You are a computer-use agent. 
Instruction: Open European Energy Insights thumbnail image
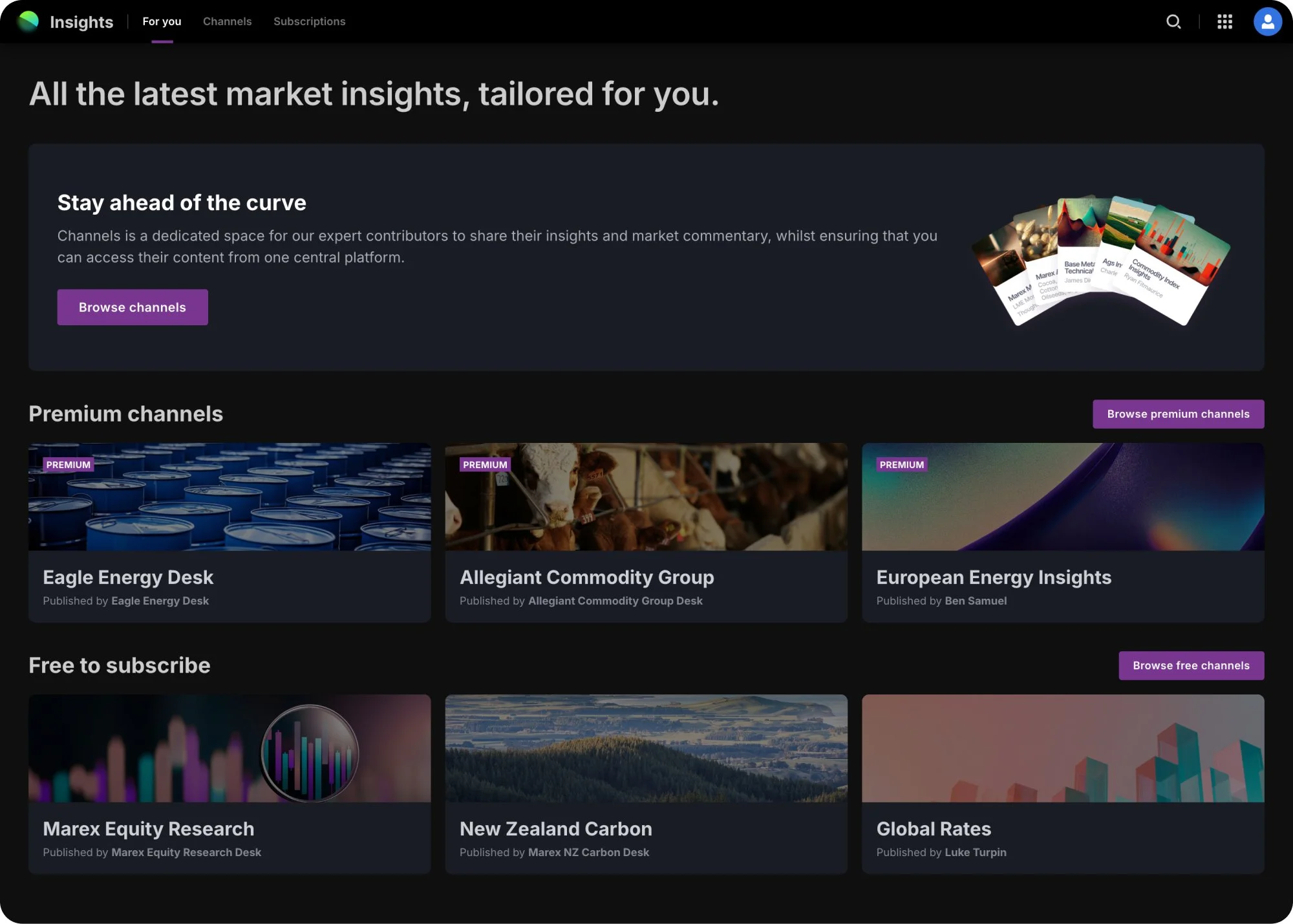pos(1063,497)
